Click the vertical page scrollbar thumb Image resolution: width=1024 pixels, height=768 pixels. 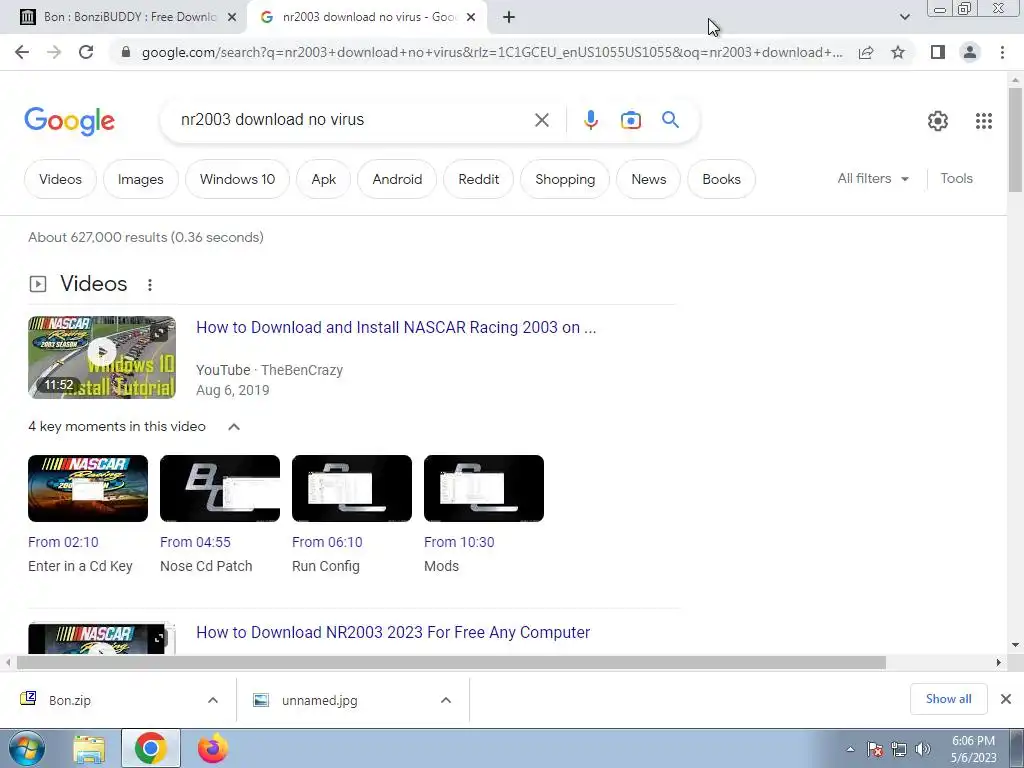click(x=1015, y=139)
